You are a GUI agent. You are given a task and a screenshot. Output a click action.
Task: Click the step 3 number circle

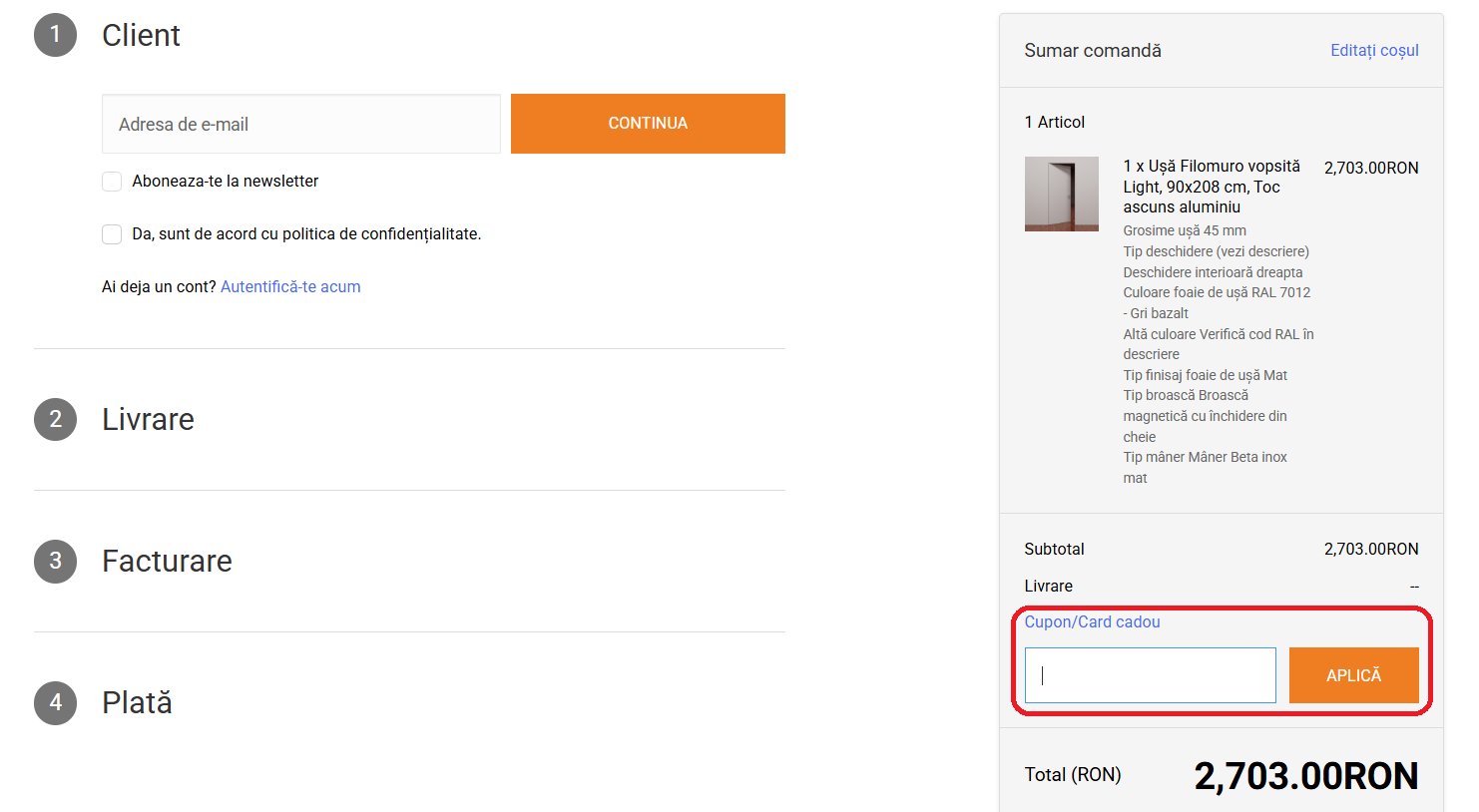[x=56, y=561]
